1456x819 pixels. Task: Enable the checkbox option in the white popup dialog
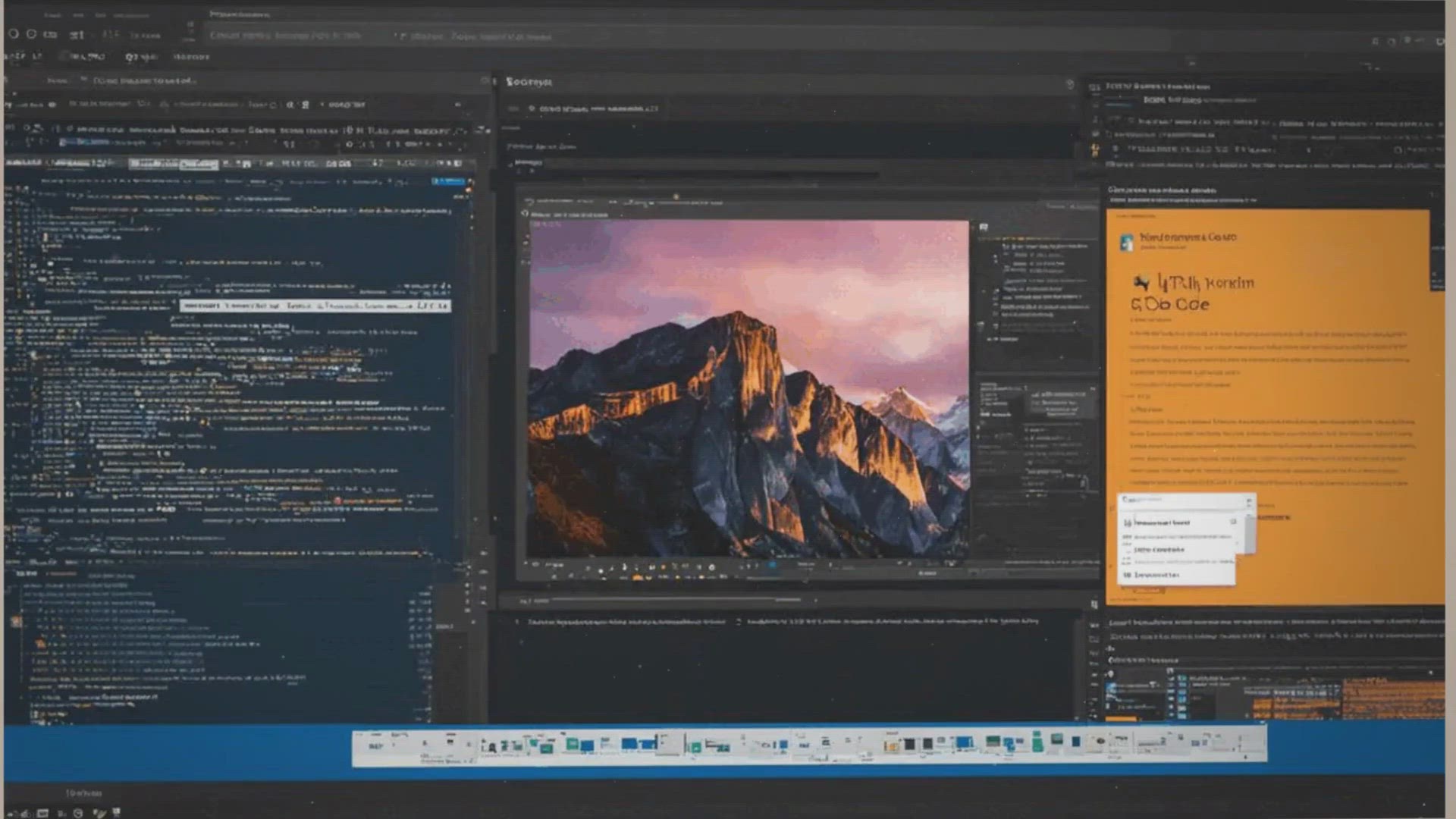tap(1234, 522)
